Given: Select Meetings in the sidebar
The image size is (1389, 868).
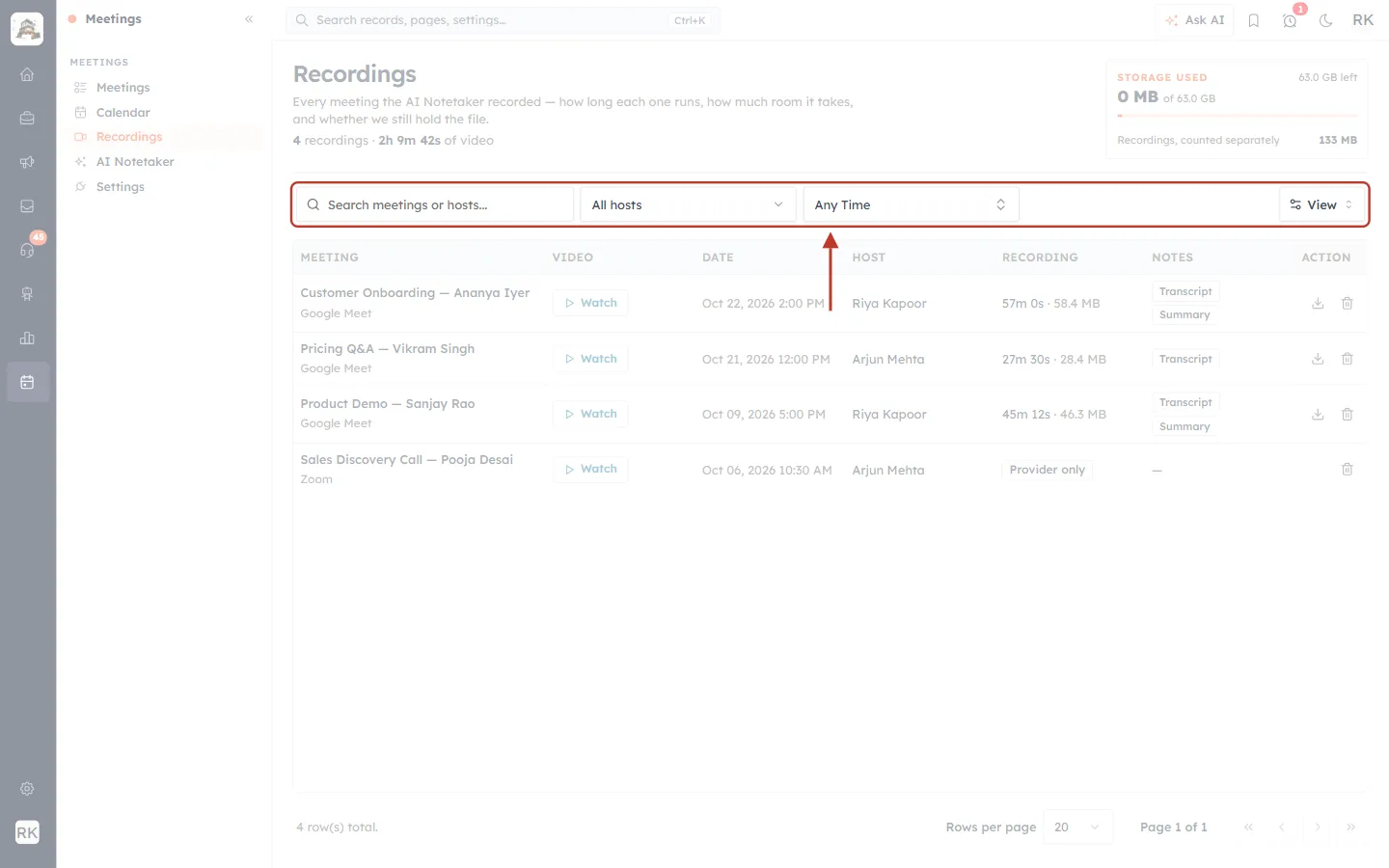Looking at the screenshot, I should click(x=123, y=88).
